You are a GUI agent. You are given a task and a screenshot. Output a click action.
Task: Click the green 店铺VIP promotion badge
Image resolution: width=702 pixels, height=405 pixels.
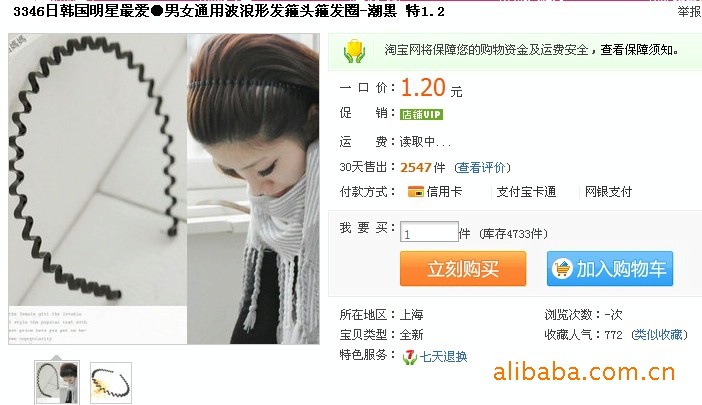coord(421,115)
